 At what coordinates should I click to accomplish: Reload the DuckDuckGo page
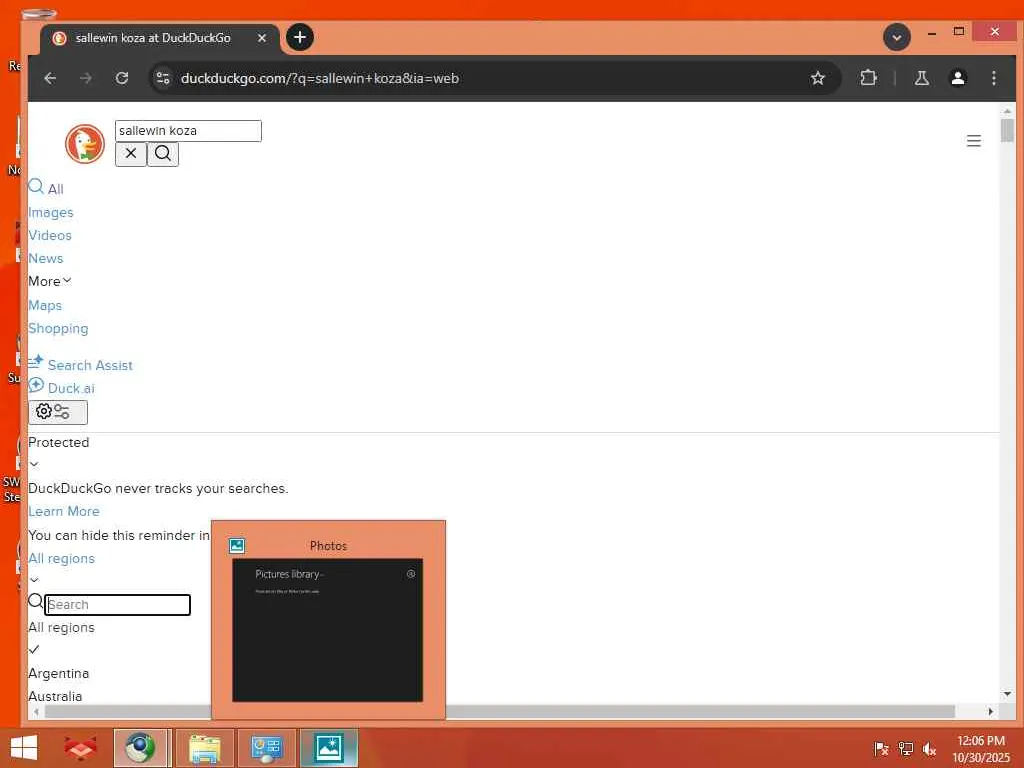coord(121,78)
